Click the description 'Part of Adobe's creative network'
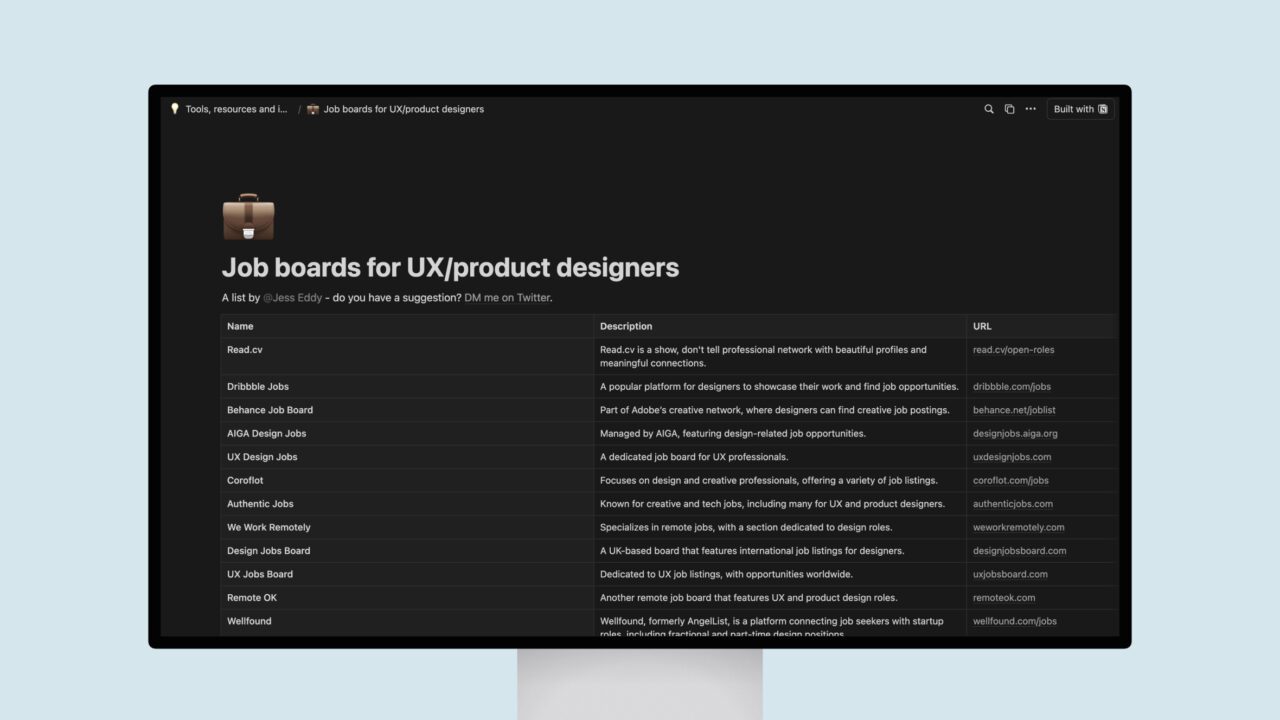 click(775, 410)
